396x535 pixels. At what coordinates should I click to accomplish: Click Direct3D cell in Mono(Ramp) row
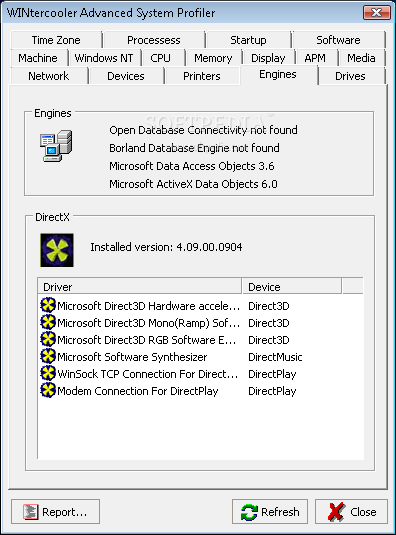tap(268, 323)
